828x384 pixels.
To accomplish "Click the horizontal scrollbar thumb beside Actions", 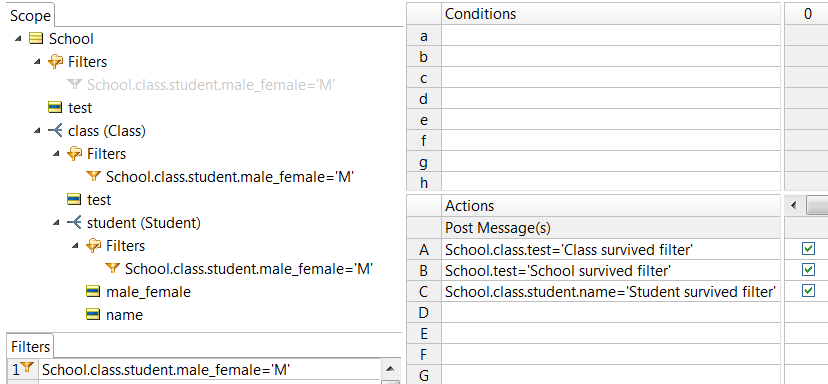I will 817,205.
